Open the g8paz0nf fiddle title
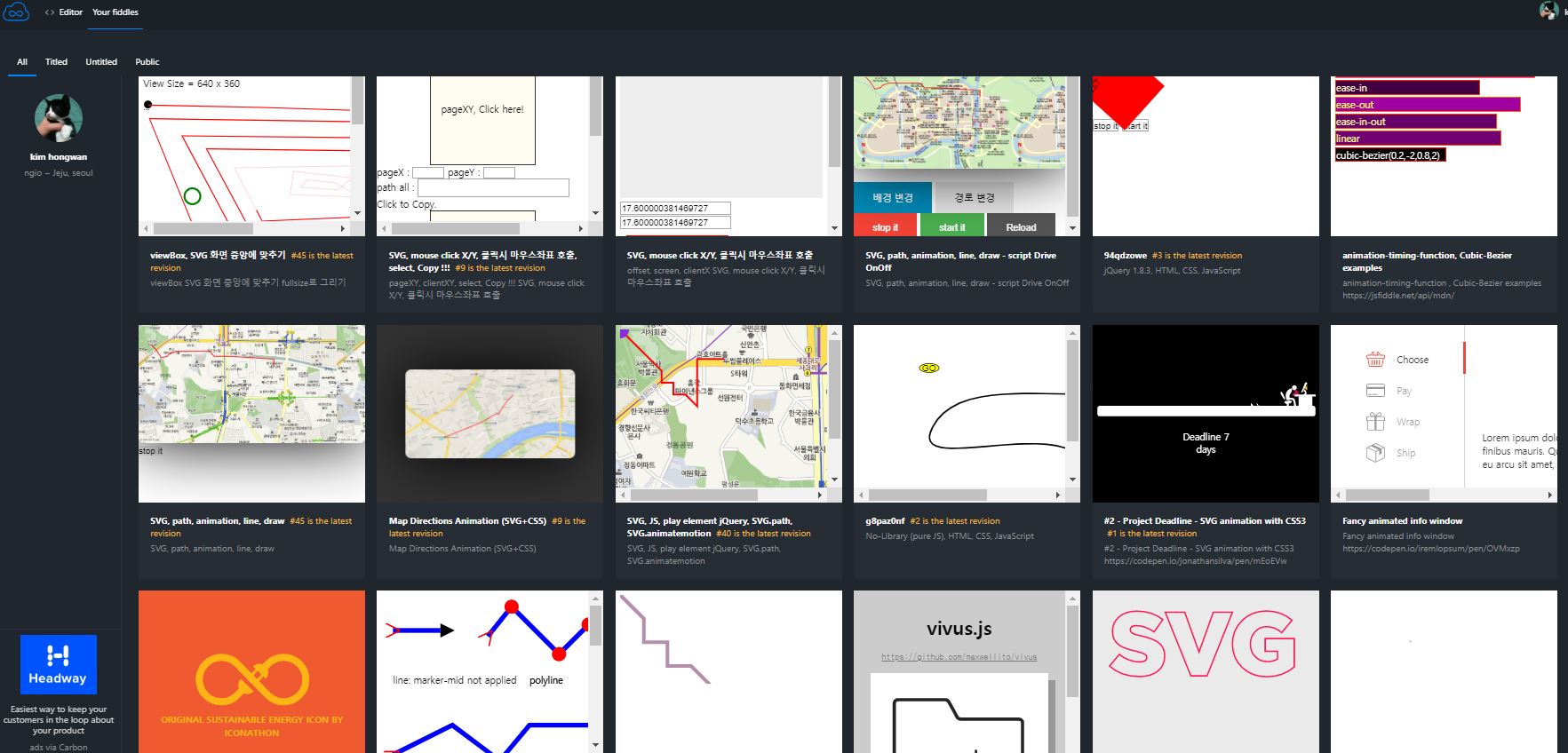The image size is (1568, 753). coord(885,521)
